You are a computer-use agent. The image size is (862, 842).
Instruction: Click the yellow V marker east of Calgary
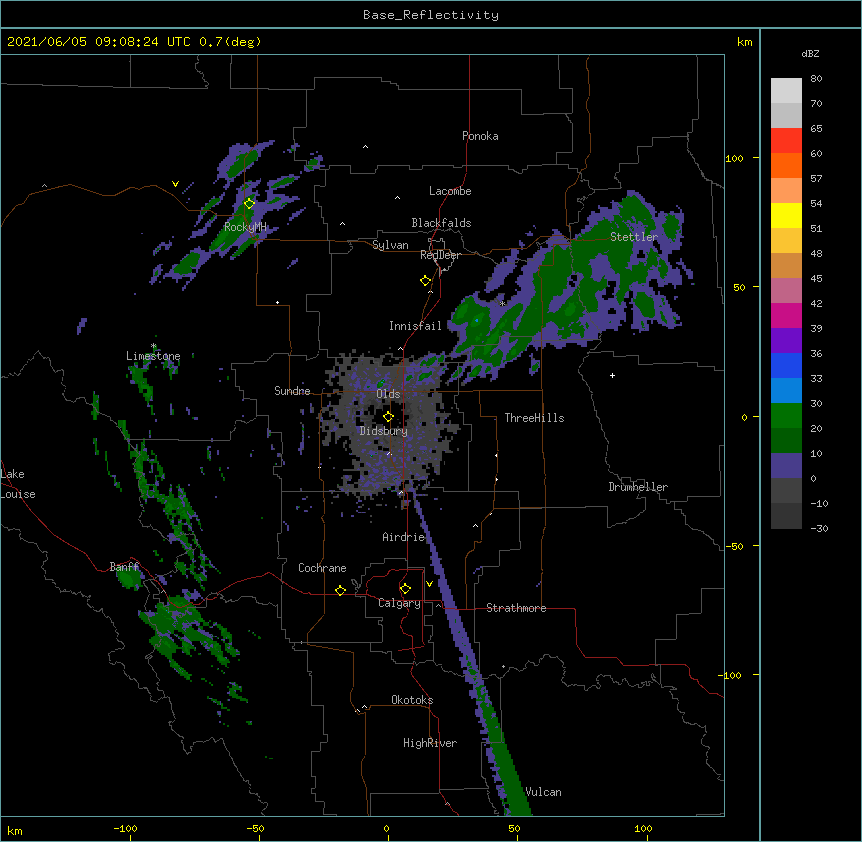click(429, 584)
